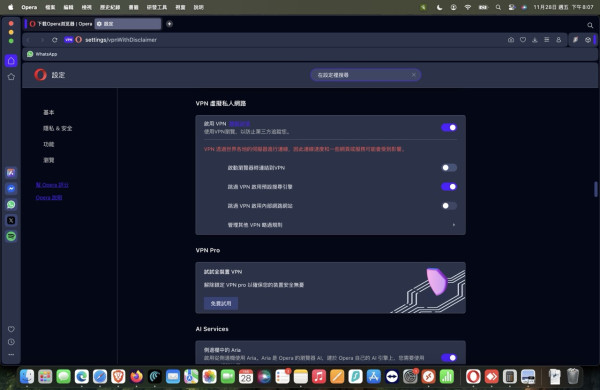The height and width of the screenshot is (390, 600).
Task: Open Spotlight search in the menu bar
Action: (498, 7)
